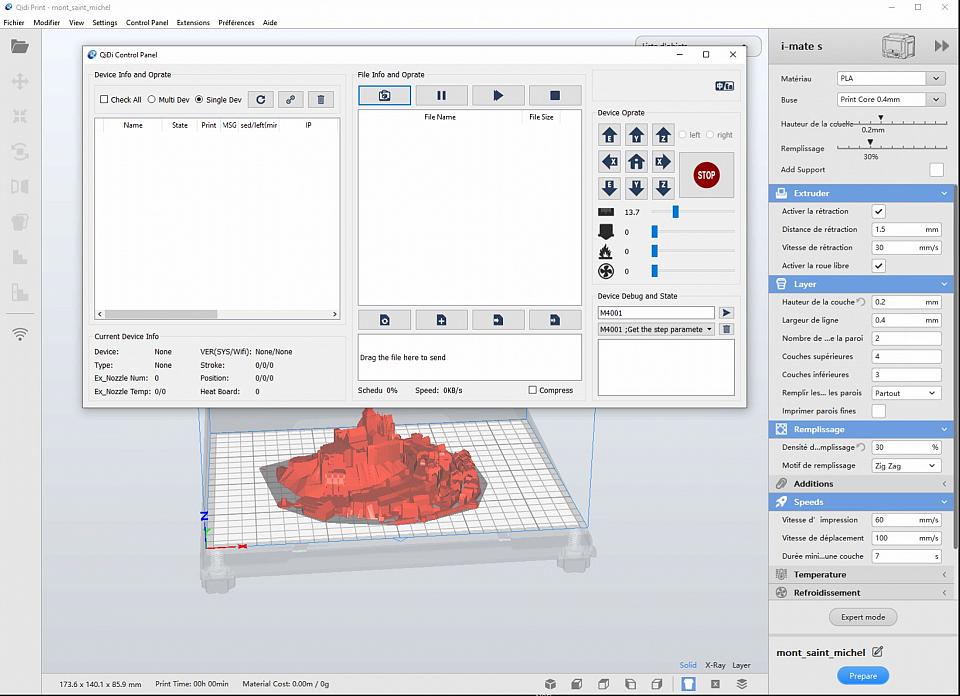Click the language switch icon in Control Panel
This screenshot has height=696, width=960.
724,86
